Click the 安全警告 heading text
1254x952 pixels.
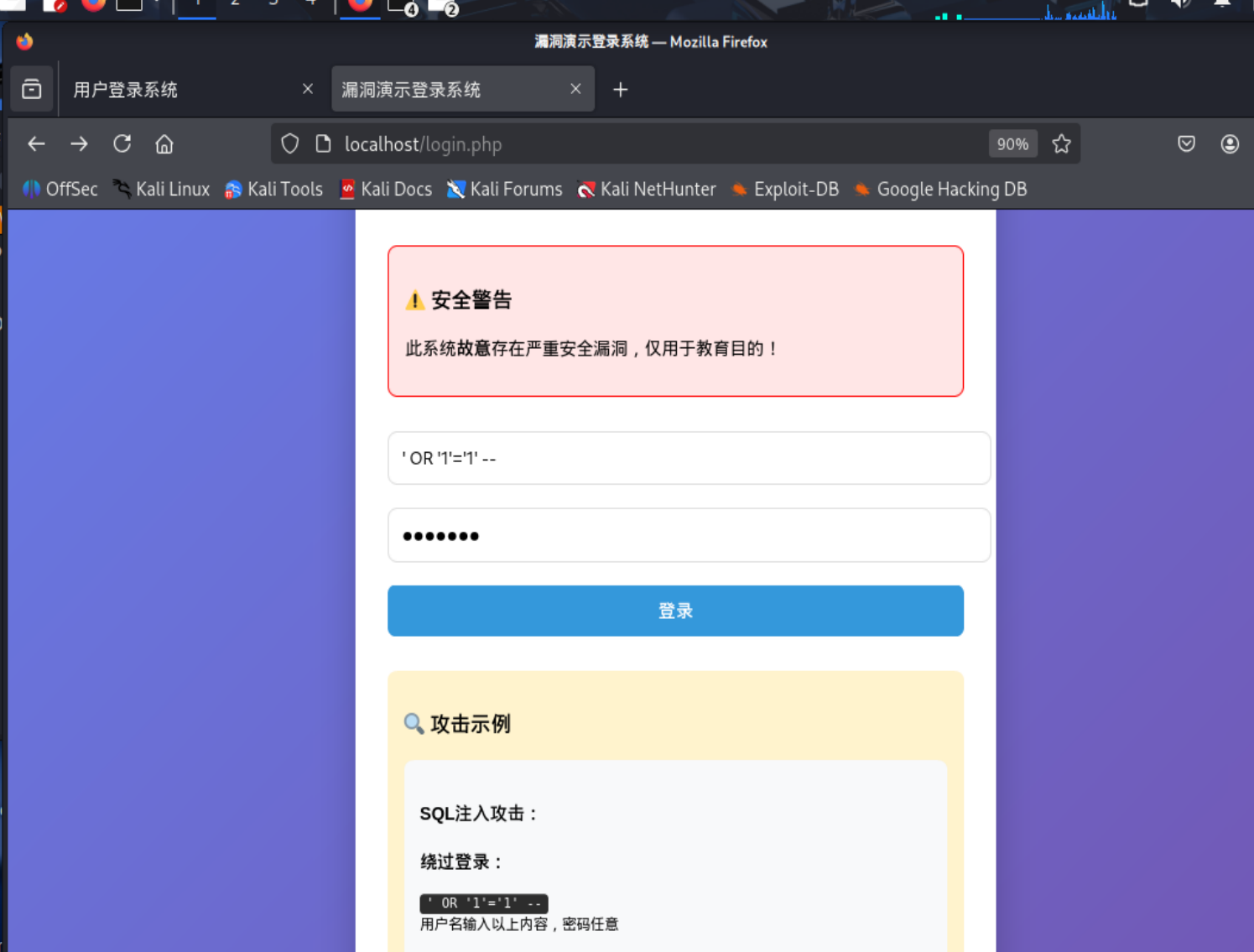(471, 300)
